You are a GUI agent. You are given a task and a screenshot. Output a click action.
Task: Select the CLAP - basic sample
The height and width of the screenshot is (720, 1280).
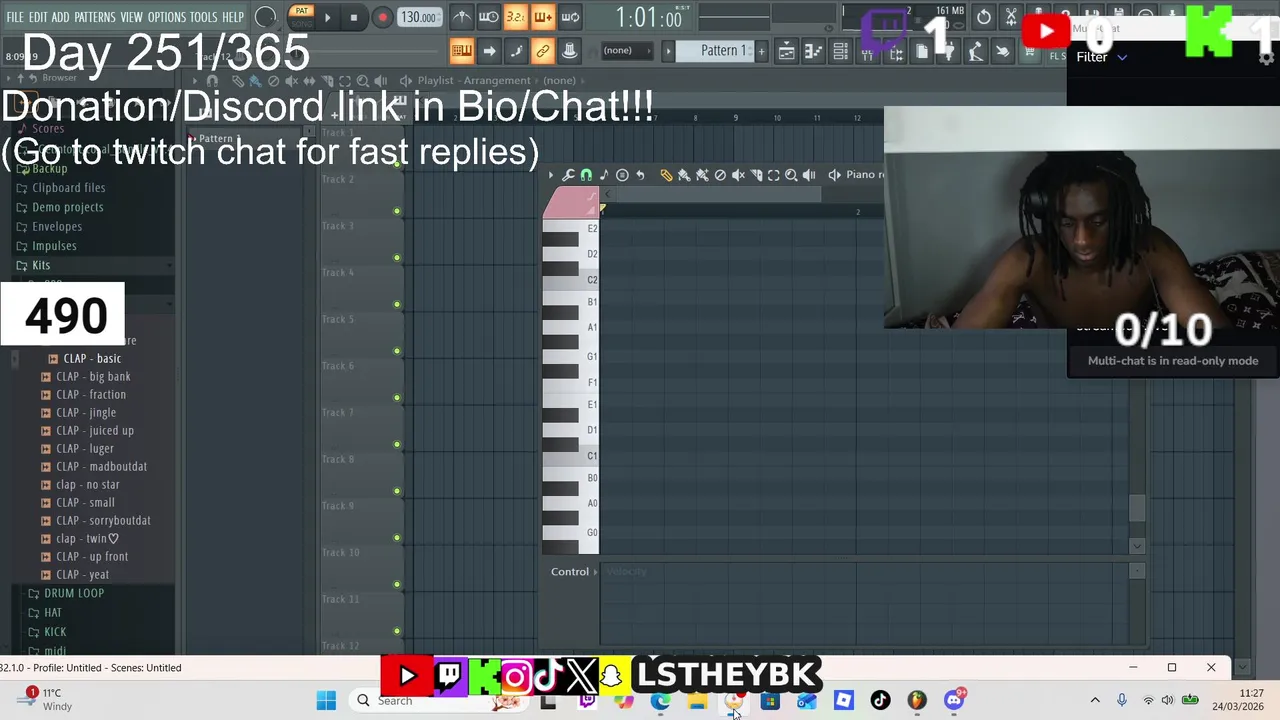[x=92, y=359]
